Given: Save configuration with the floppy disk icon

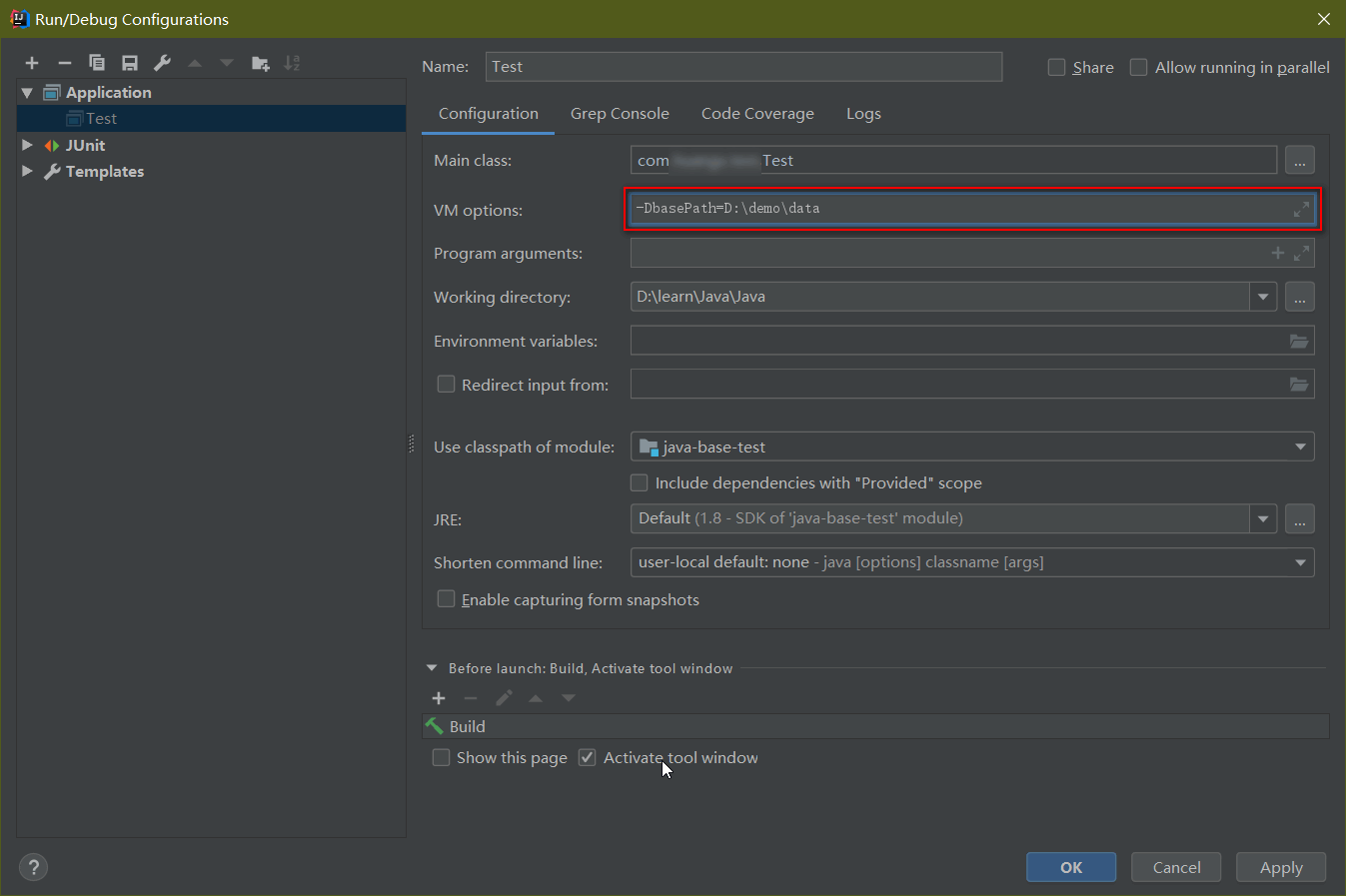Looking at the screenshot, I should click(130, 63).
